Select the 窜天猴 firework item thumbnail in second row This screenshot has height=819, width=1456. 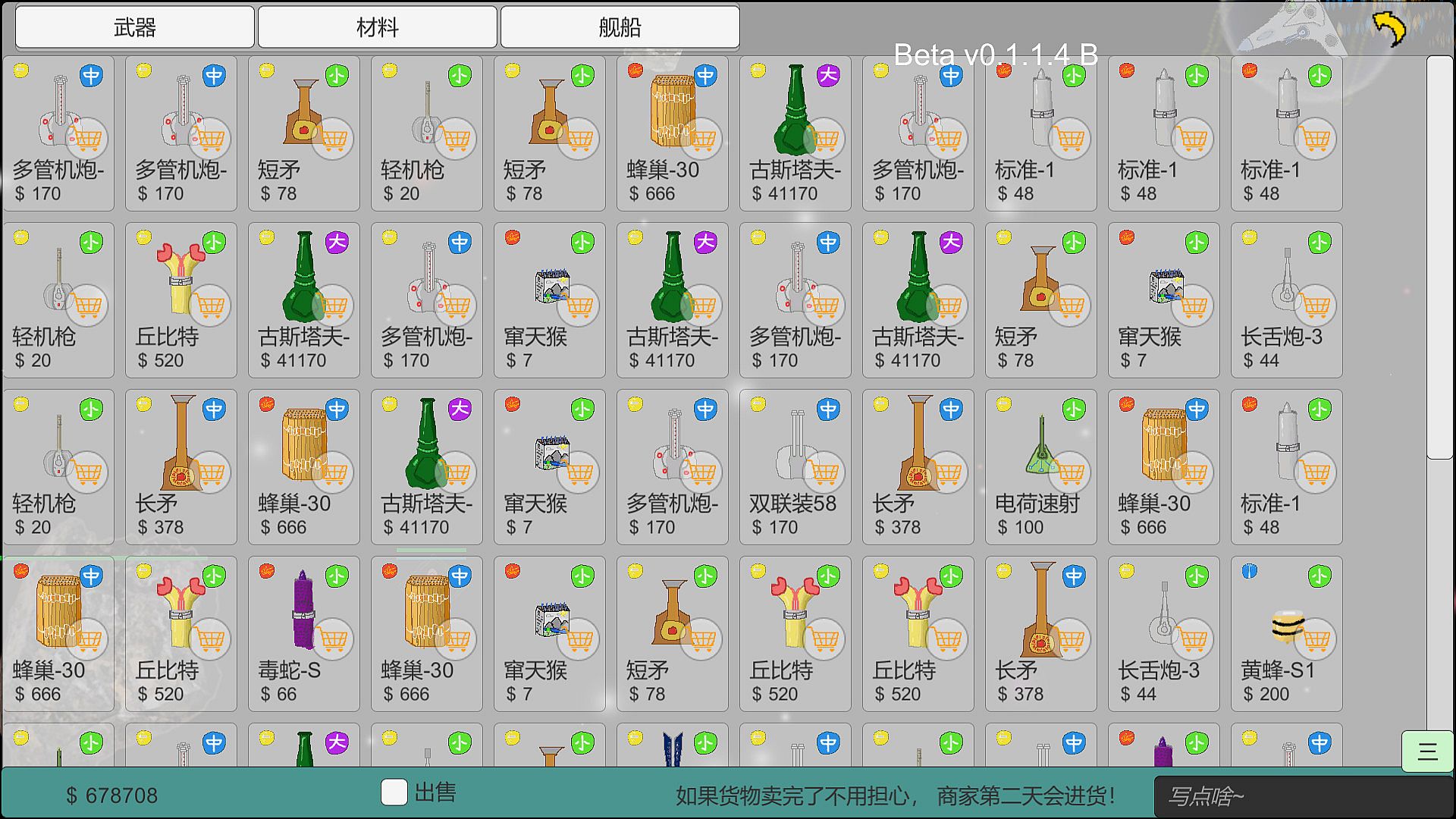[552, 285]
